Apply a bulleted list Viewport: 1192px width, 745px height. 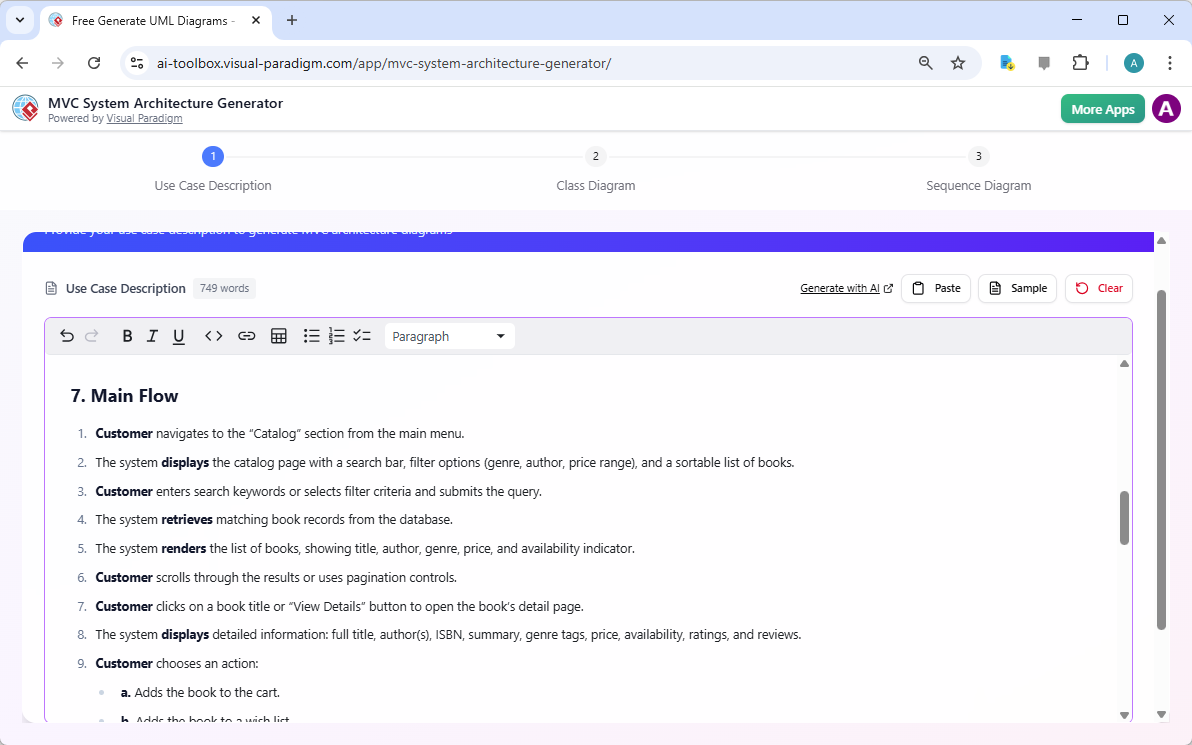[x=311, y=336]
